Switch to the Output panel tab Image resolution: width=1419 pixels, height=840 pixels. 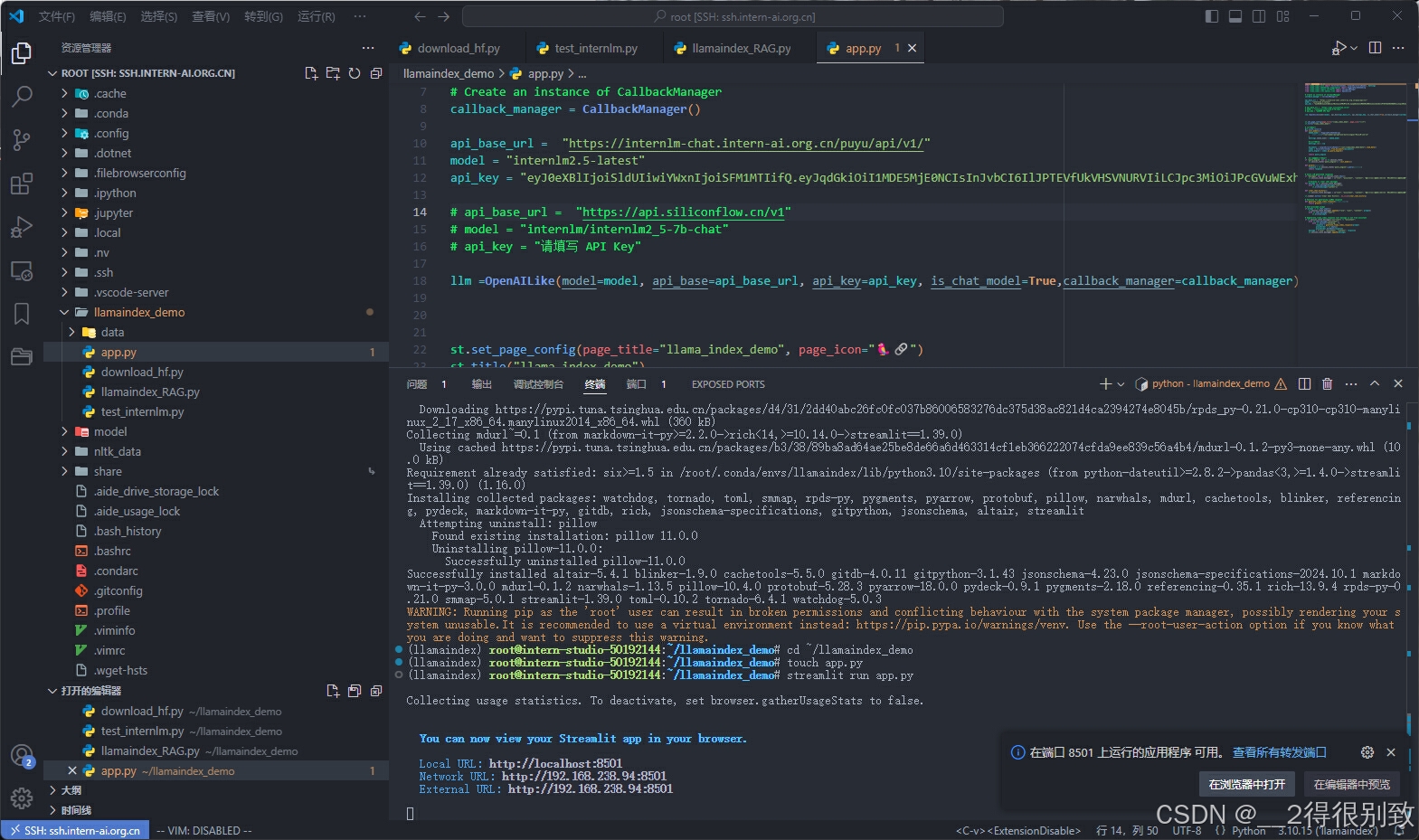482,384
